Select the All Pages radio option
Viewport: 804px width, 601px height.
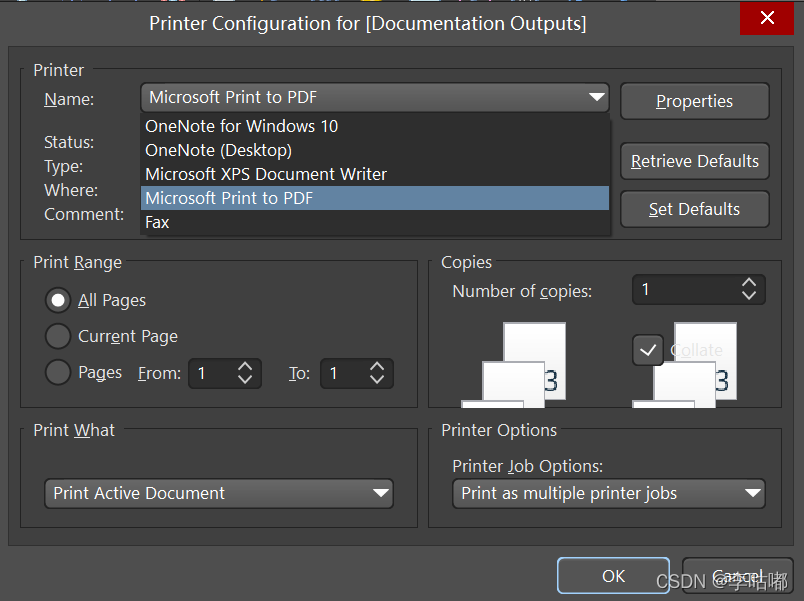(58, 300)
